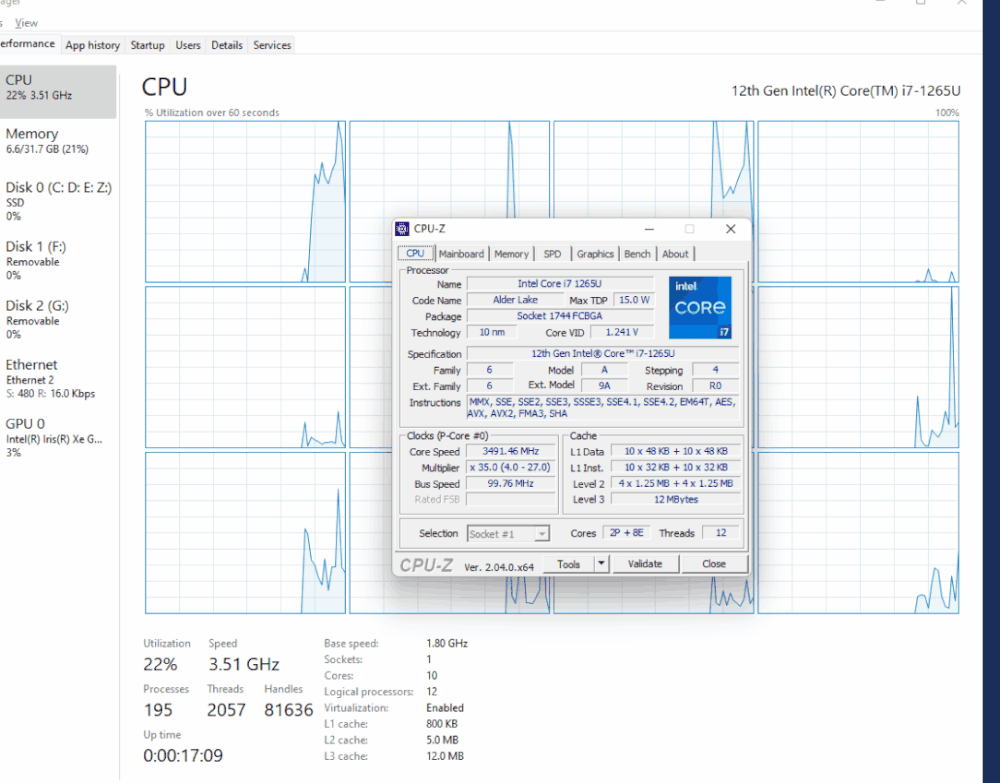Open the About tab in CPU-Z

[675, 254]
